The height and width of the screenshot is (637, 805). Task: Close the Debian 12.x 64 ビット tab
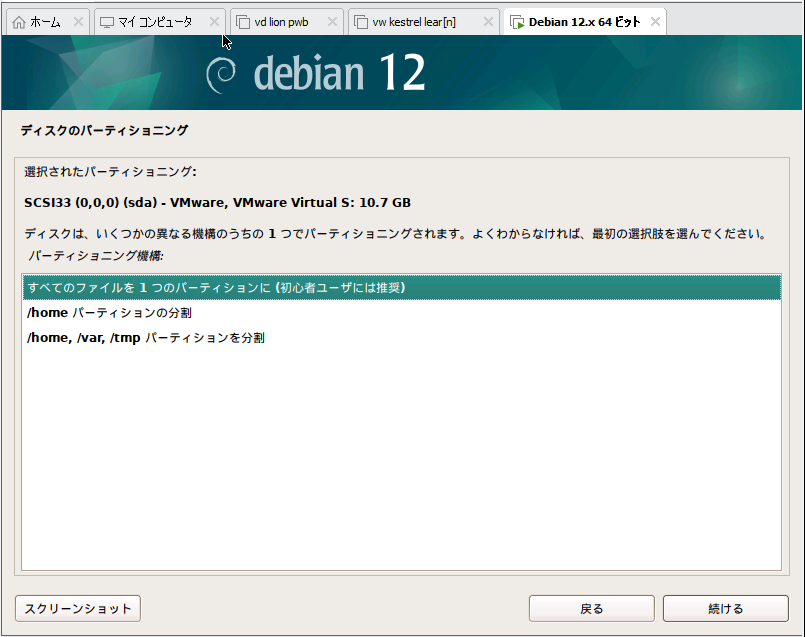pyautogui.click(x=656, y=22)
